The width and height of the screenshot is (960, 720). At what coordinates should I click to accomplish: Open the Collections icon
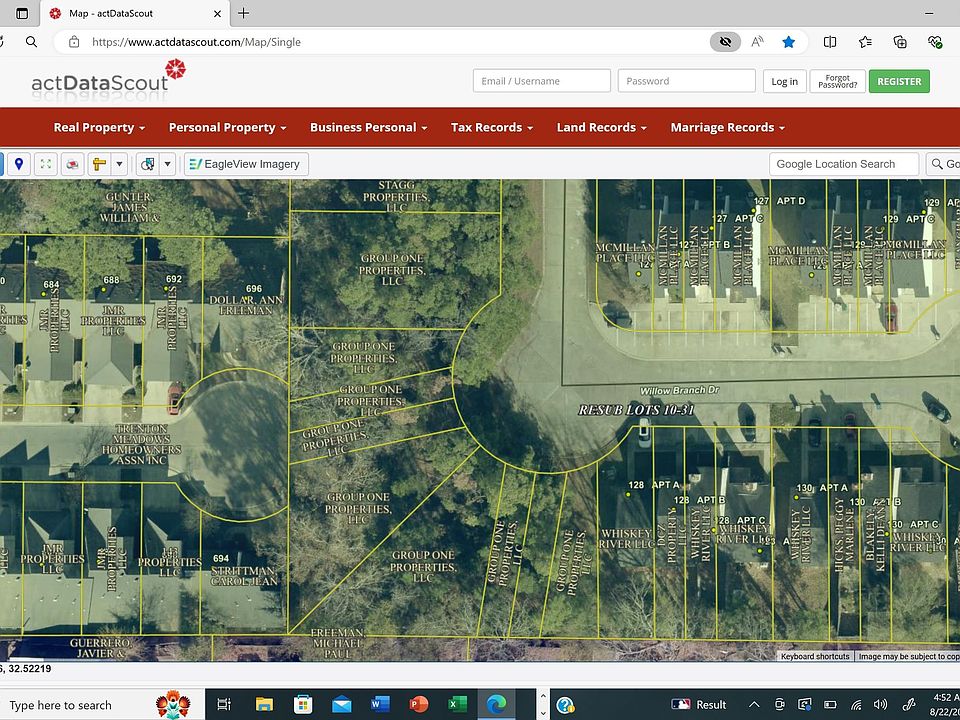[900, 42]
